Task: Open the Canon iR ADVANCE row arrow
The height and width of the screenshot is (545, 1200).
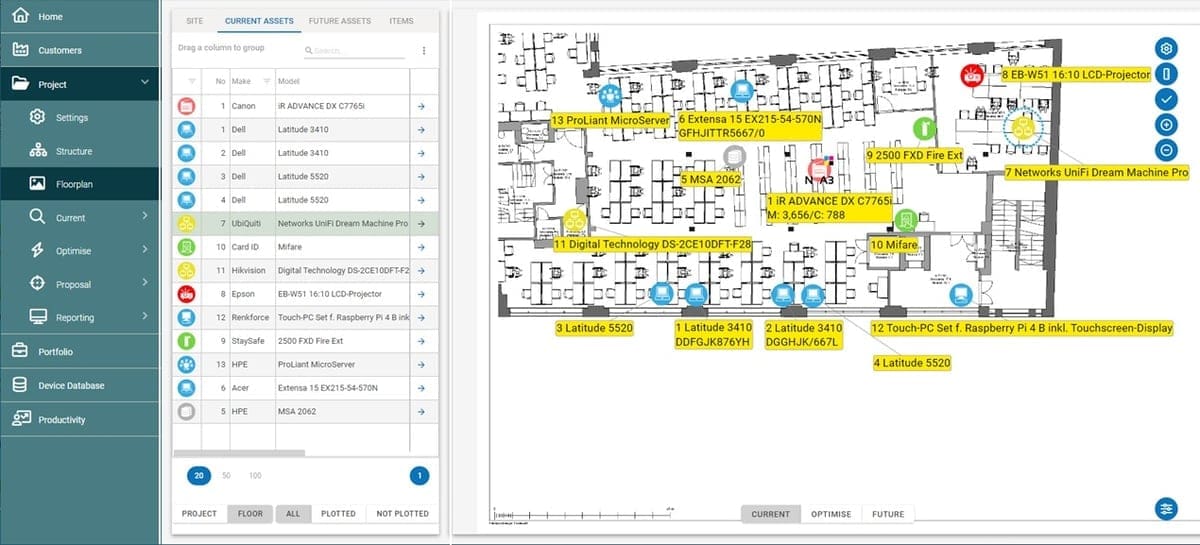Action: coord(421,105)
